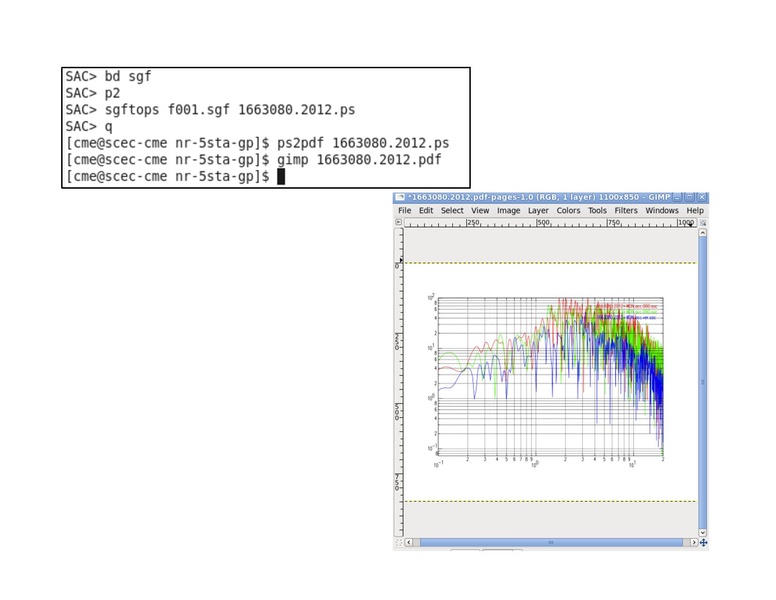Image resolution: width=776 pixels, height=600 pixels.
Task: Click the image menu button at ruler origin
Action: pyautogui.click(x=399, y=223)
